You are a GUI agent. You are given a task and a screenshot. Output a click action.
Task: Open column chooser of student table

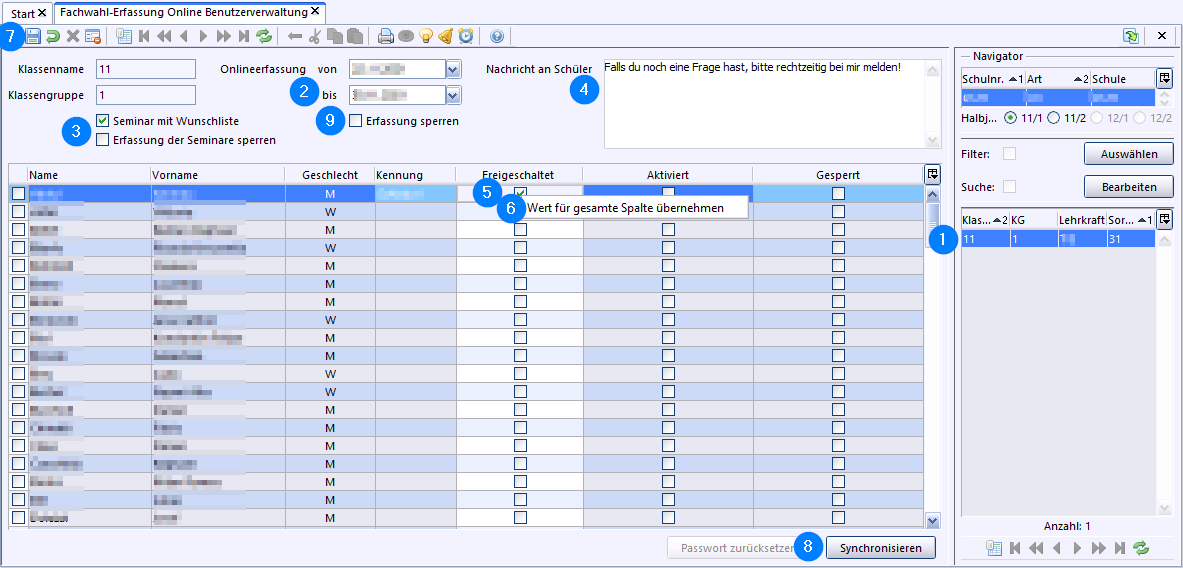[933, 174]
